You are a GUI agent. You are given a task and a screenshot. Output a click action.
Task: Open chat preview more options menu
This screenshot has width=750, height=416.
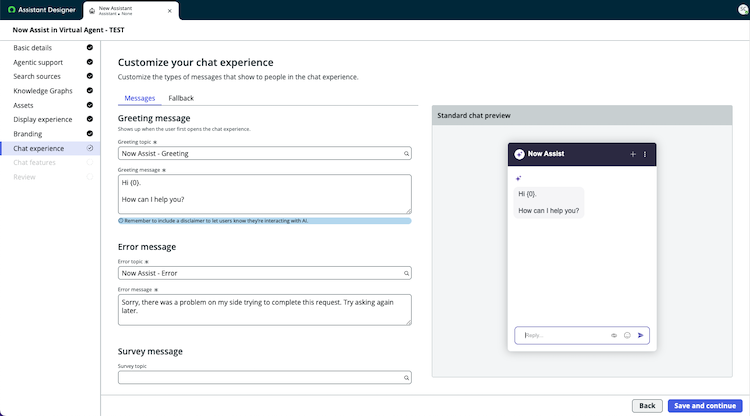(645, 154)
